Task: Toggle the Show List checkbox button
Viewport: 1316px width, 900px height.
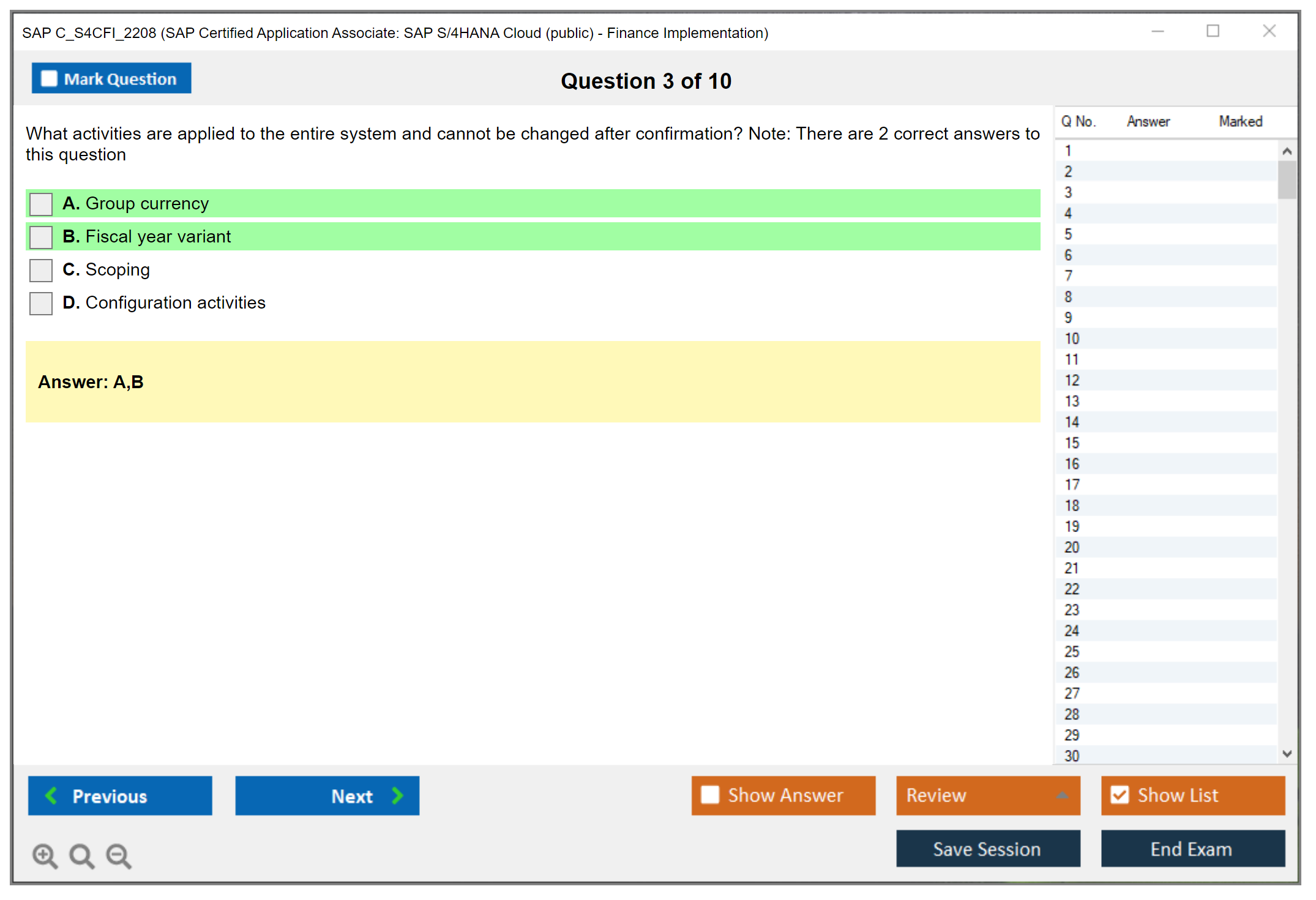Action: tap(1120, 795)
